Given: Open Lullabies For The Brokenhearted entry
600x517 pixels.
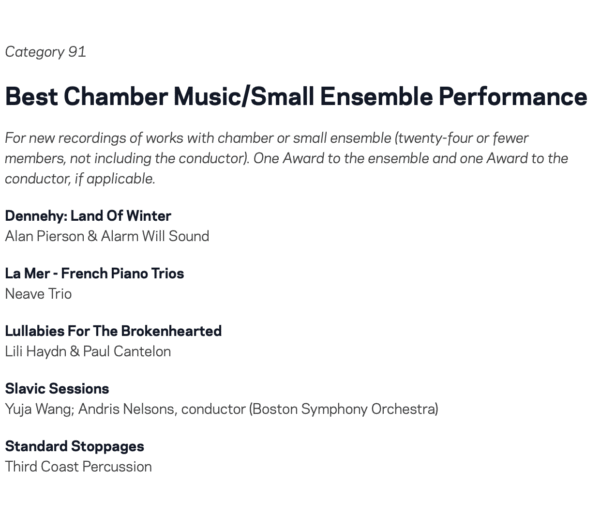Looking at the screenshot, I should (x=113, y=331).
